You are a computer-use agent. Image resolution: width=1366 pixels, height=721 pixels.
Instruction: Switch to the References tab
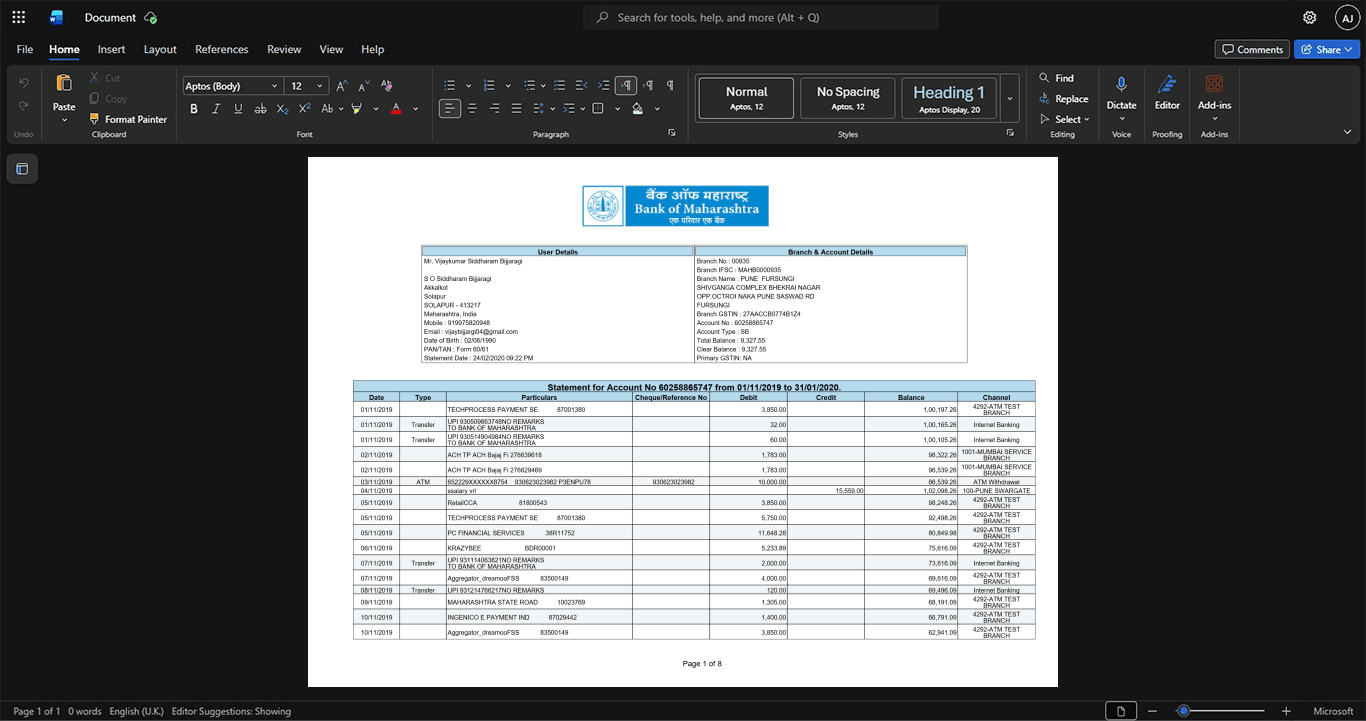pyautogui.click(x=222, y=49)
